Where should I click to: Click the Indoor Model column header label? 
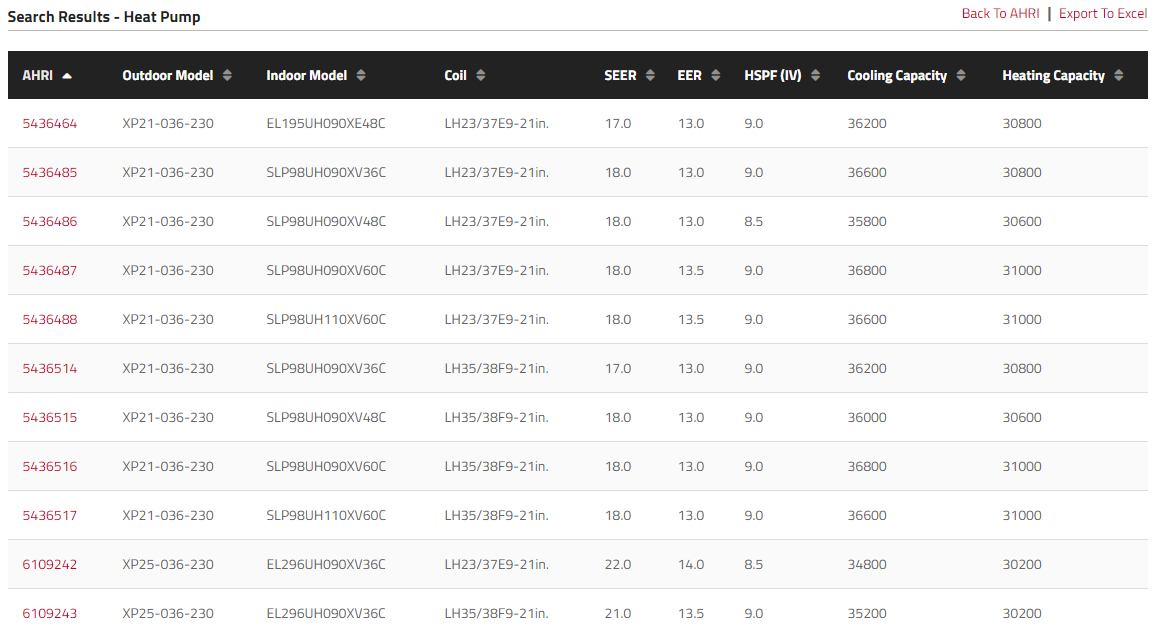coord(306,75)
